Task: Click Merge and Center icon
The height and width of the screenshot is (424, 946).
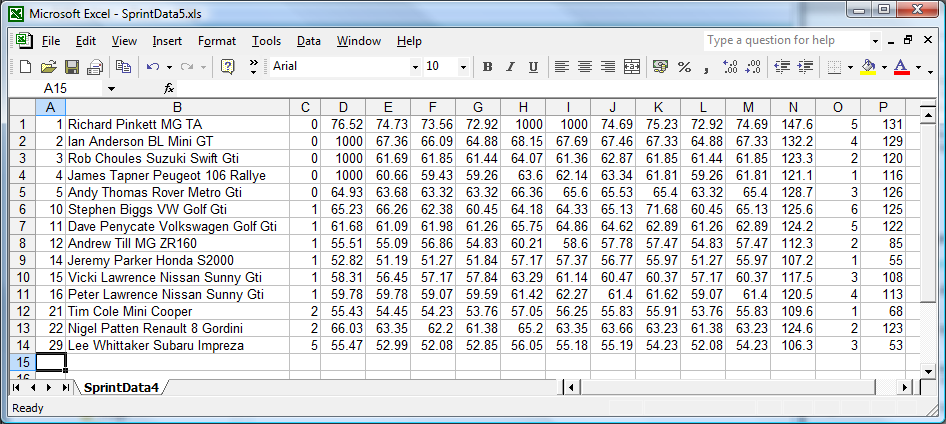Action: [632, 66]
